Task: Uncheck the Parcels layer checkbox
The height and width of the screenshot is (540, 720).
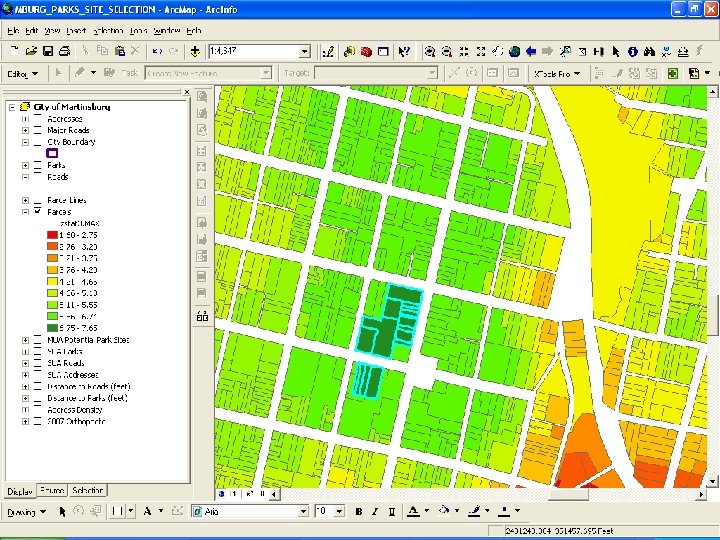Action: click(37, 212)
